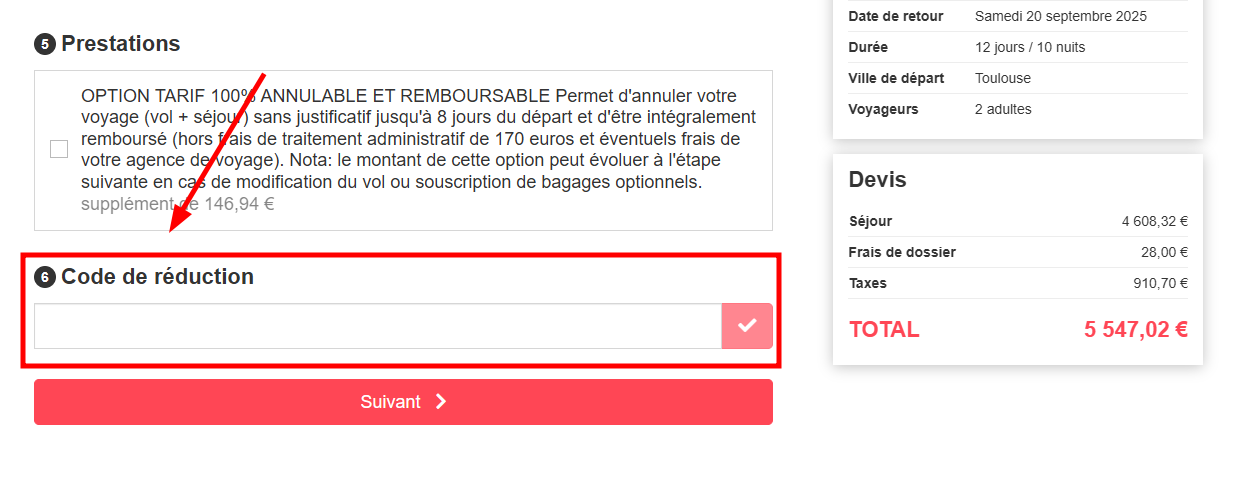
Task: Click the TOTAL amount 5 547,02 €
Action: 1135,330
